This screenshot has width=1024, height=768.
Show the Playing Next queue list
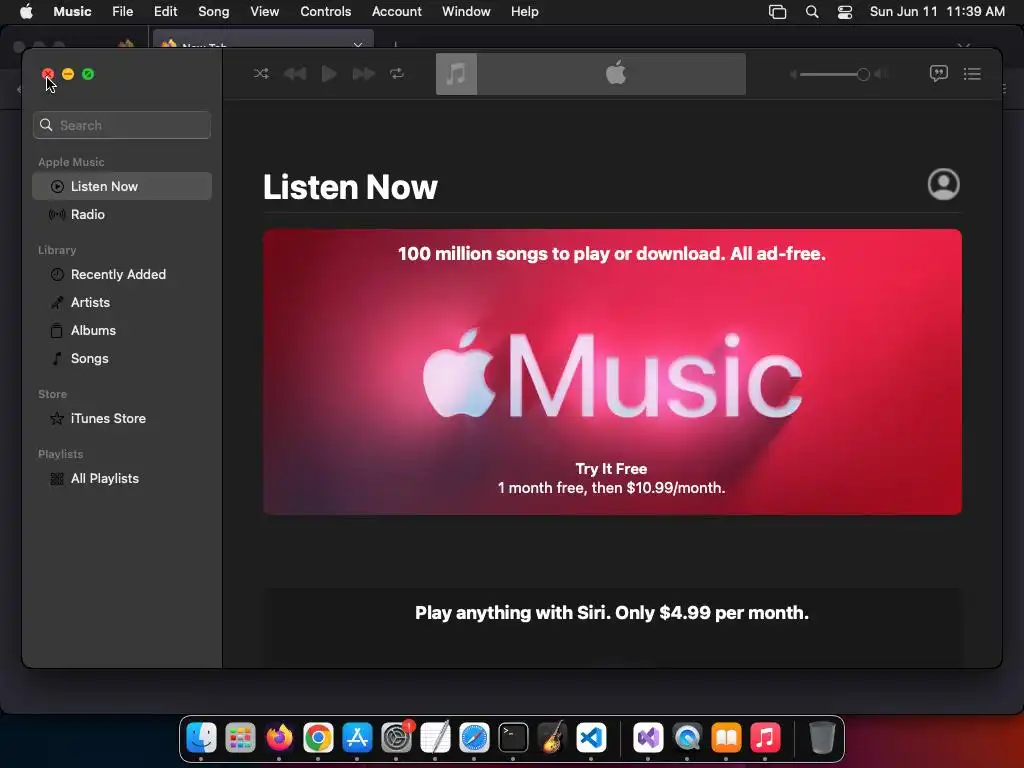coord(972,74)
